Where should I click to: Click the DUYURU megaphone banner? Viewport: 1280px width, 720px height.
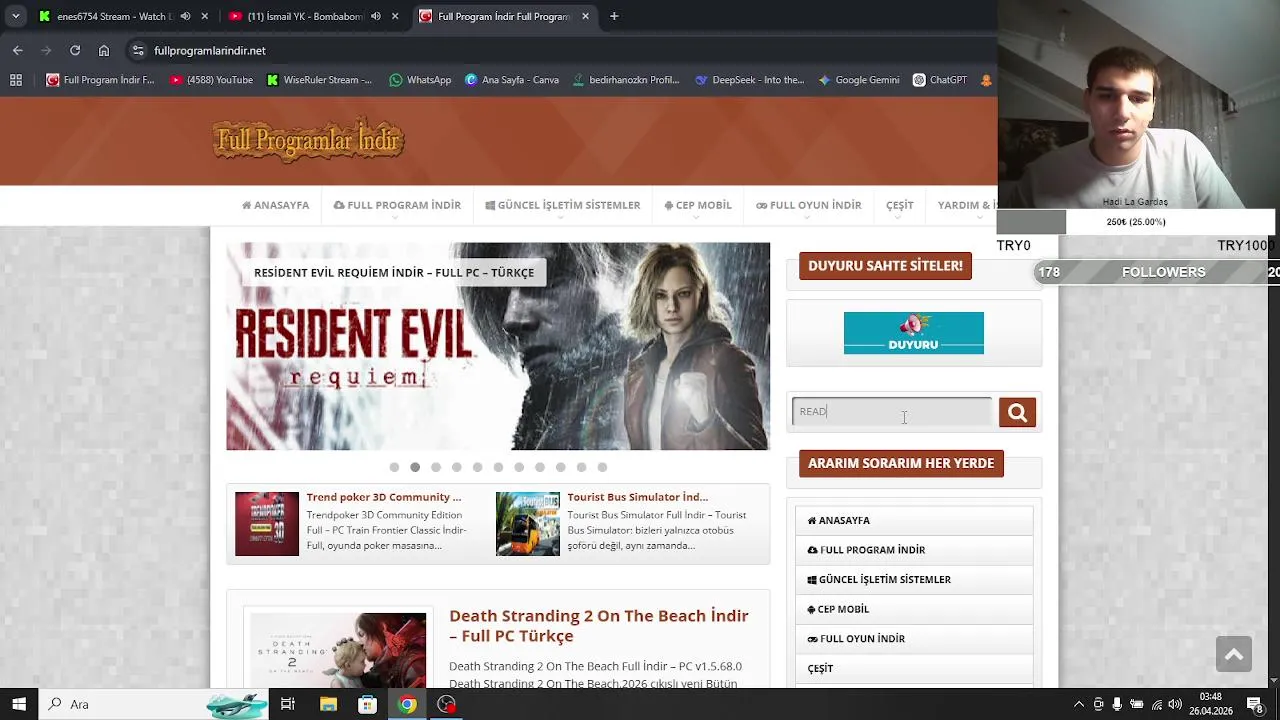pos(914,333)
